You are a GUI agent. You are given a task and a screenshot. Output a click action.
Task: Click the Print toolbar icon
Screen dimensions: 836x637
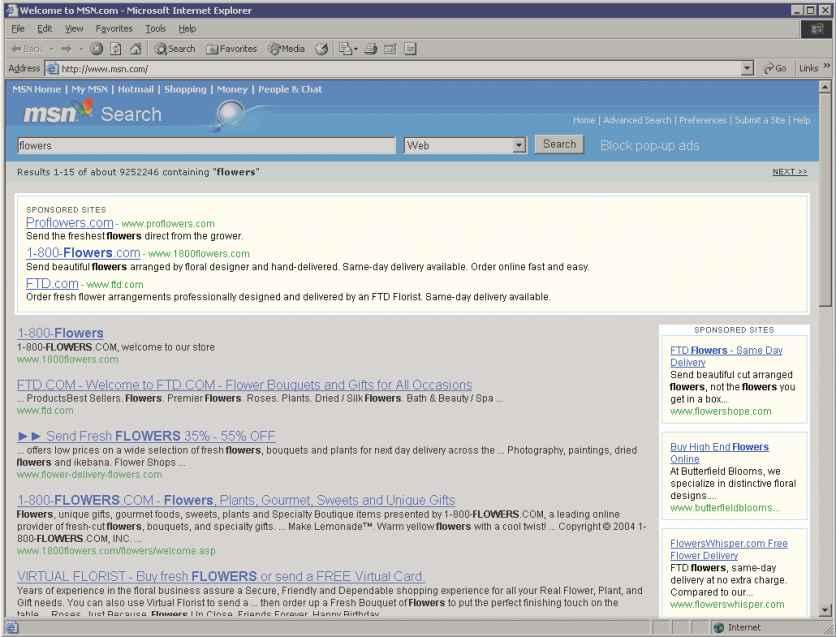[369, 48]
